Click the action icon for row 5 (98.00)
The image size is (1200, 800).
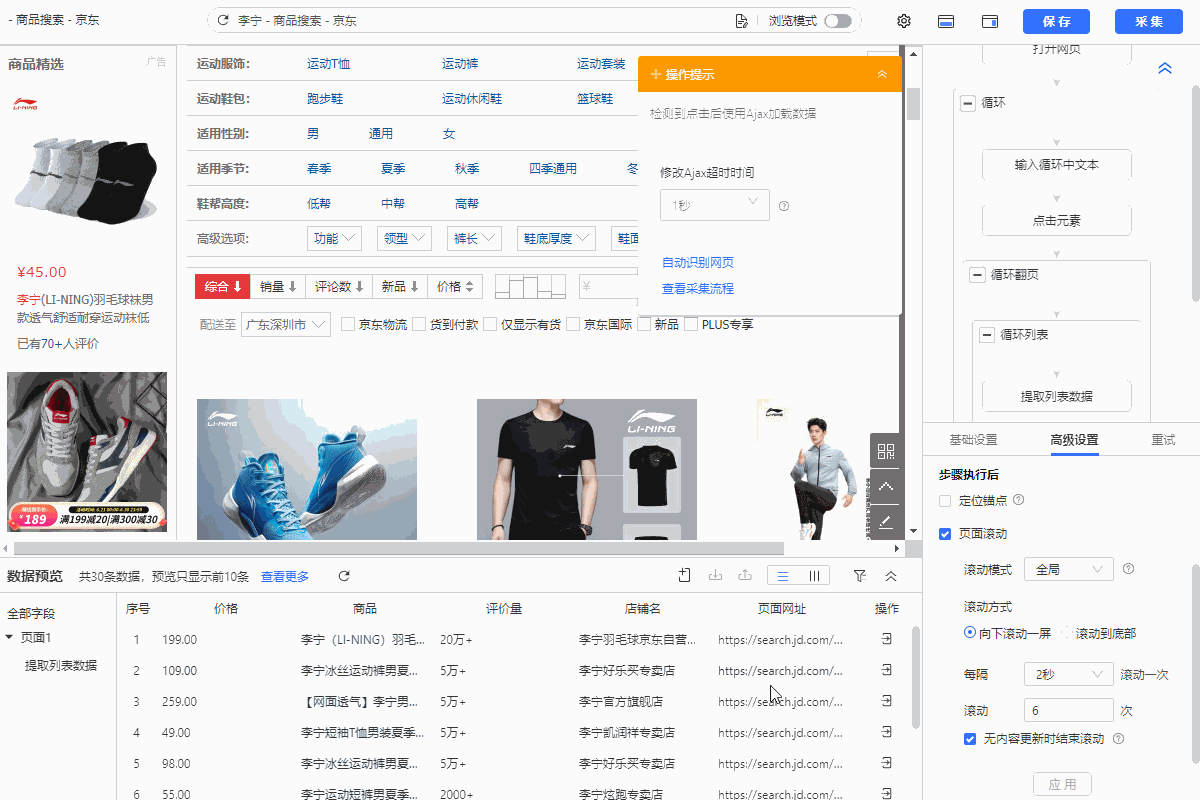(886, 763)
